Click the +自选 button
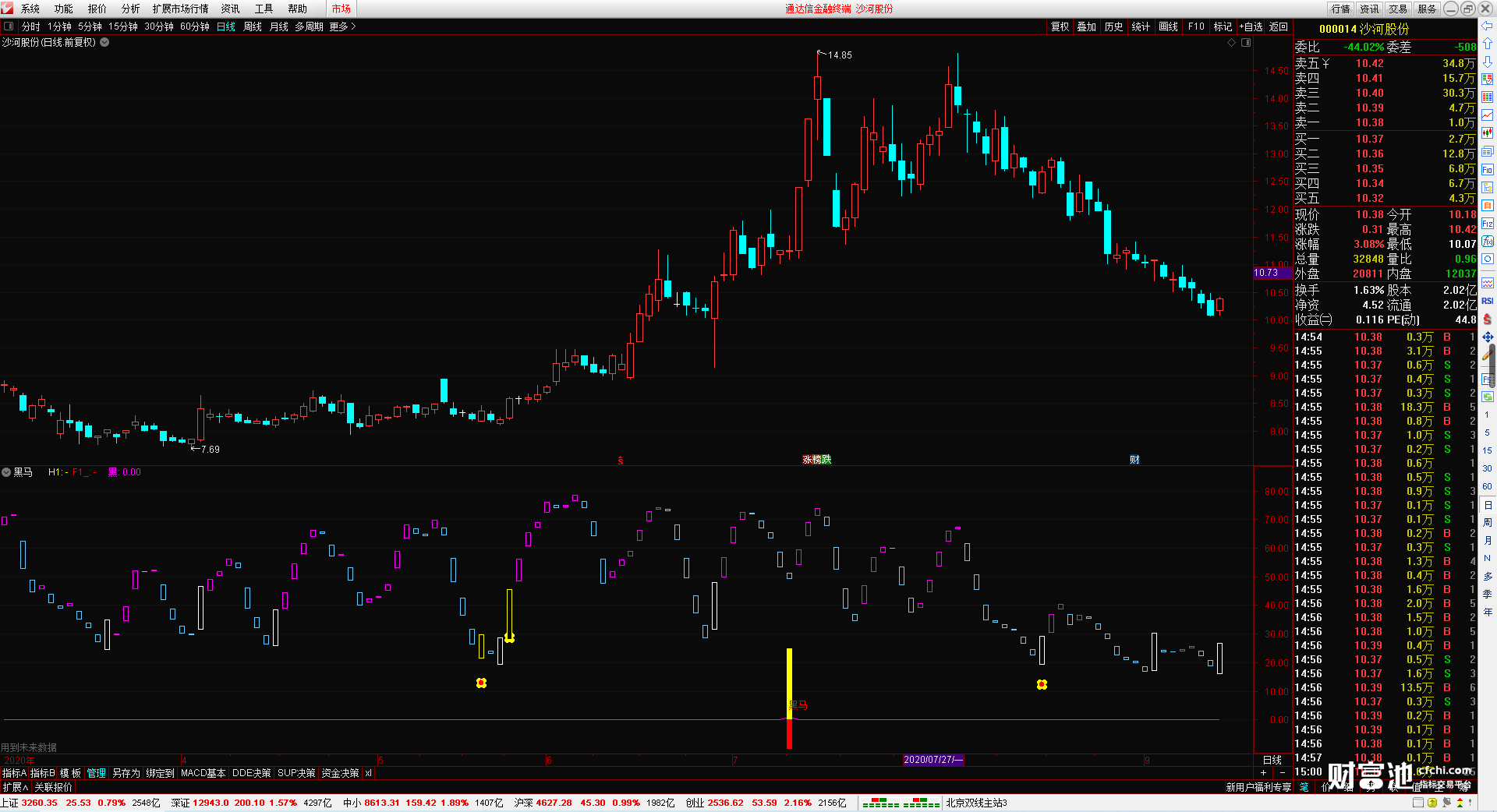 click(x=1251, y=26)
